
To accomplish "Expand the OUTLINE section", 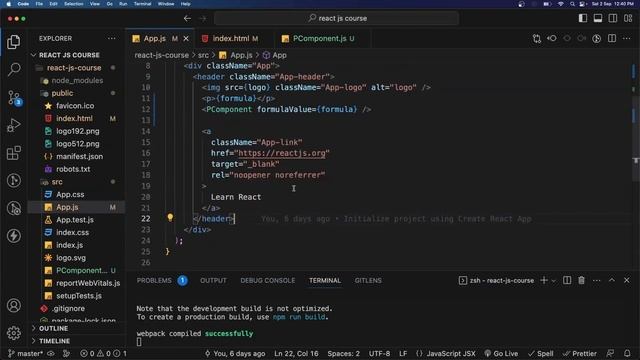I will [x=53, y=329].
